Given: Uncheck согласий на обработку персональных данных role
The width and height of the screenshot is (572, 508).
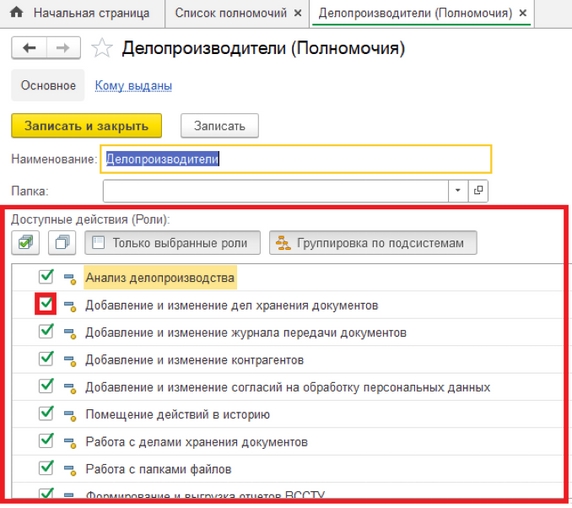Looking at the screenshot, I should [x=46, y=386].
